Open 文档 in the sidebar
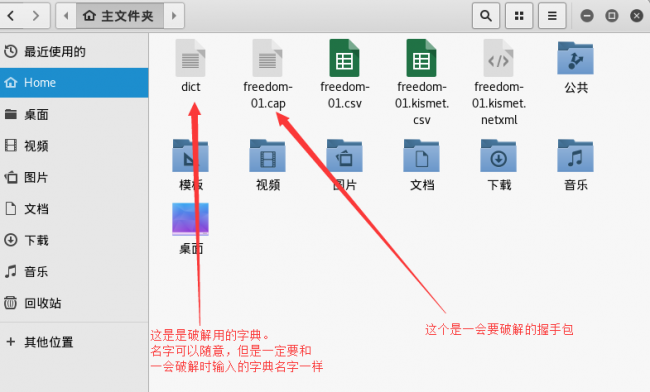650x392 pixels. click(x=74, y=208)
